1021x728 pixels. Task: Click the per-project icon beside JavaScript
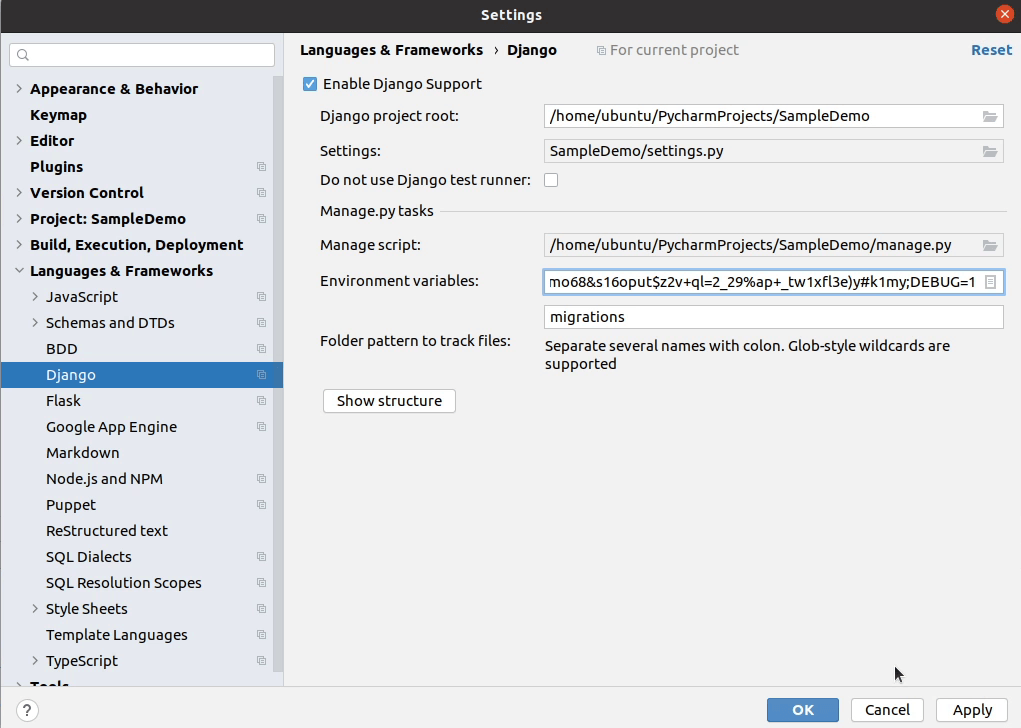[x=261, y=296]
